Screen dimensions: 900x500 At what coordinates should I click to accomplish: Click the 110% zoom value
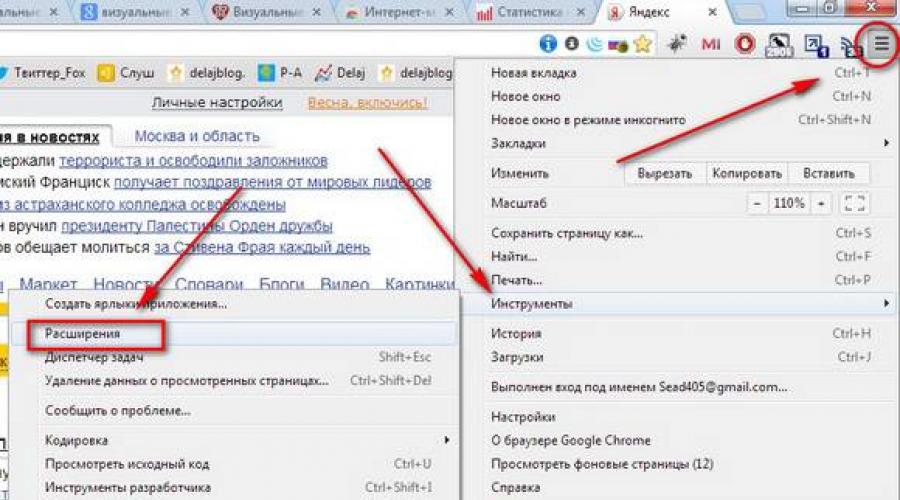(789, 203)
